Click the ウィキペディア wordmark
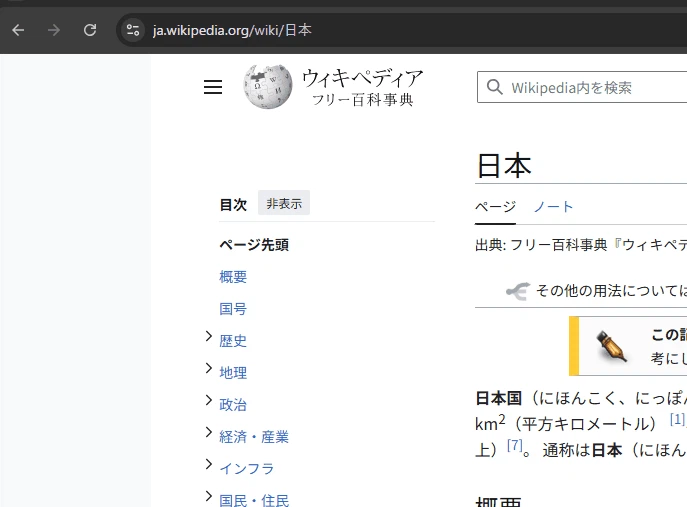This screenshot has width=687, height=507. pos(363,78)
